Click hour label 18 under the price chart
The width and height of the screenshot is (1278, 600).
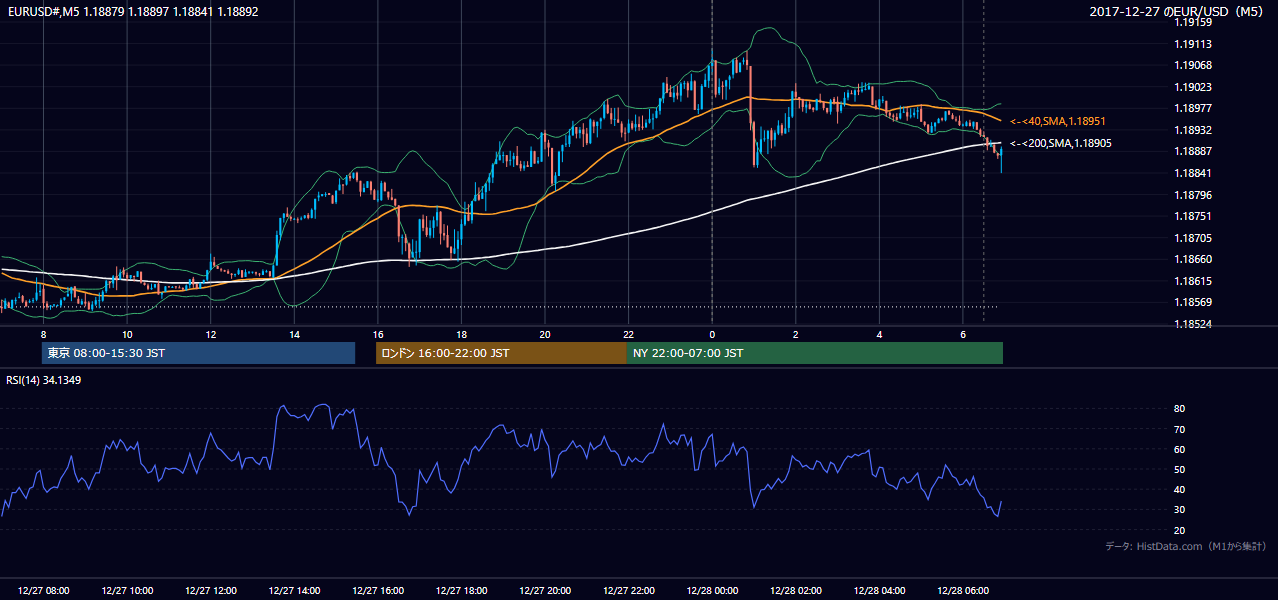[461, 334]
